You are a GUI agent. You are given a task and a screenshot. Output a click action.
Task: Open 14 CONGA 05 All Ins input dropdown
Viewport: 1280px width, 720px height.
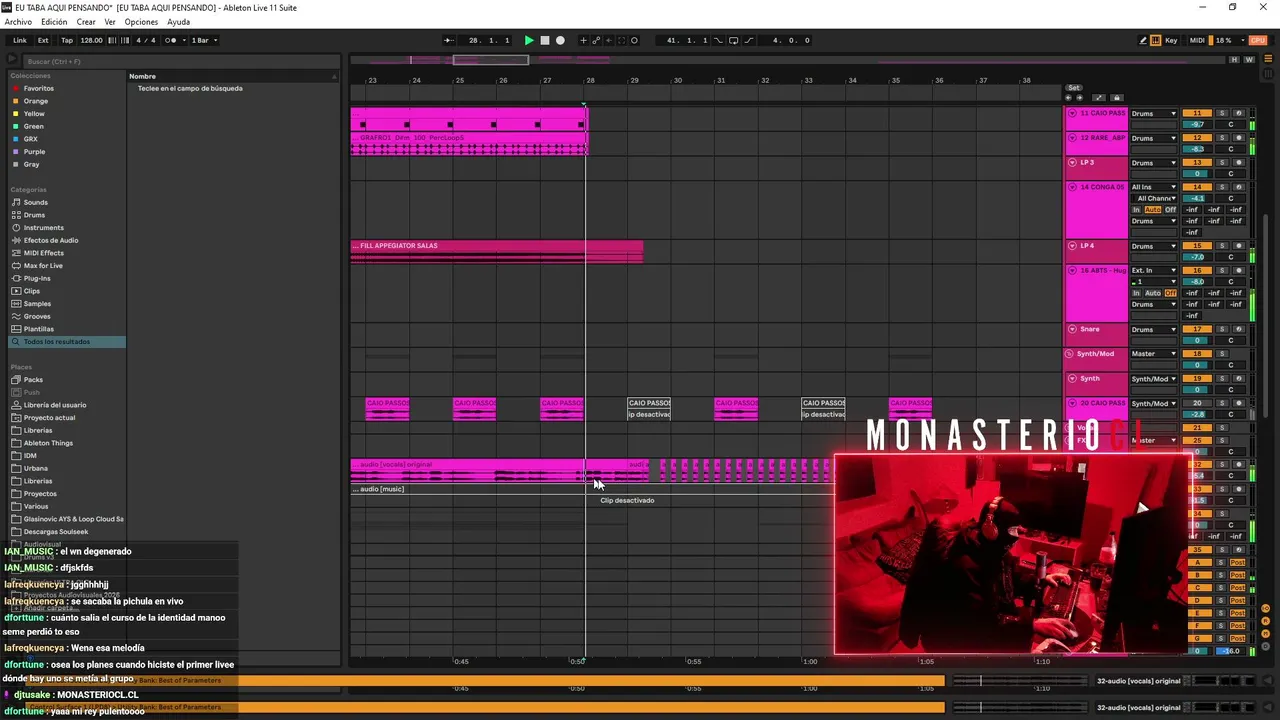(x=1154, y=187)
